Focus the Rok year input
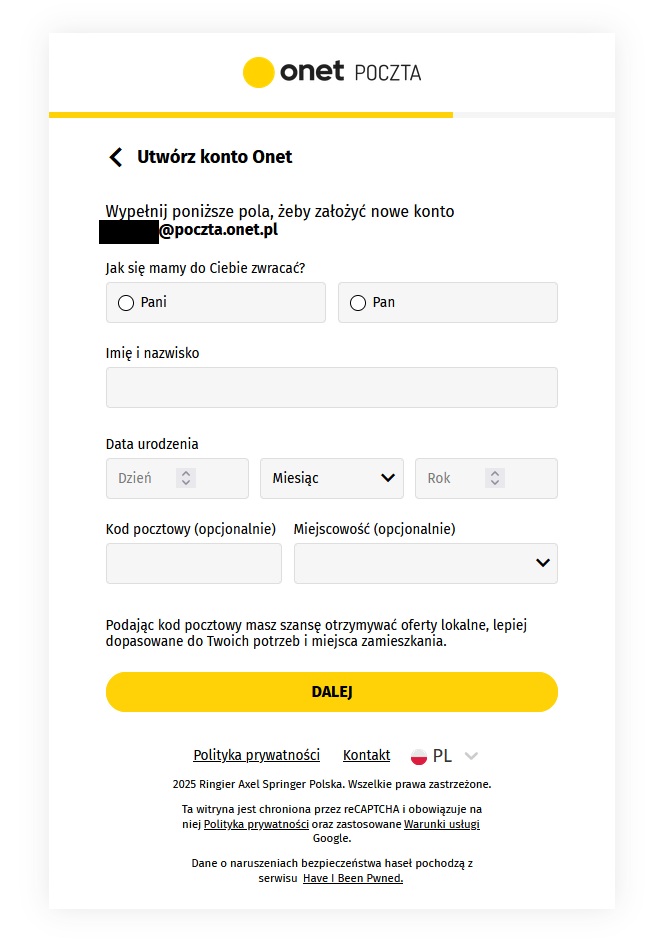Screen dimensions: 672x940 pyautogui.click(x=445, y=478)
